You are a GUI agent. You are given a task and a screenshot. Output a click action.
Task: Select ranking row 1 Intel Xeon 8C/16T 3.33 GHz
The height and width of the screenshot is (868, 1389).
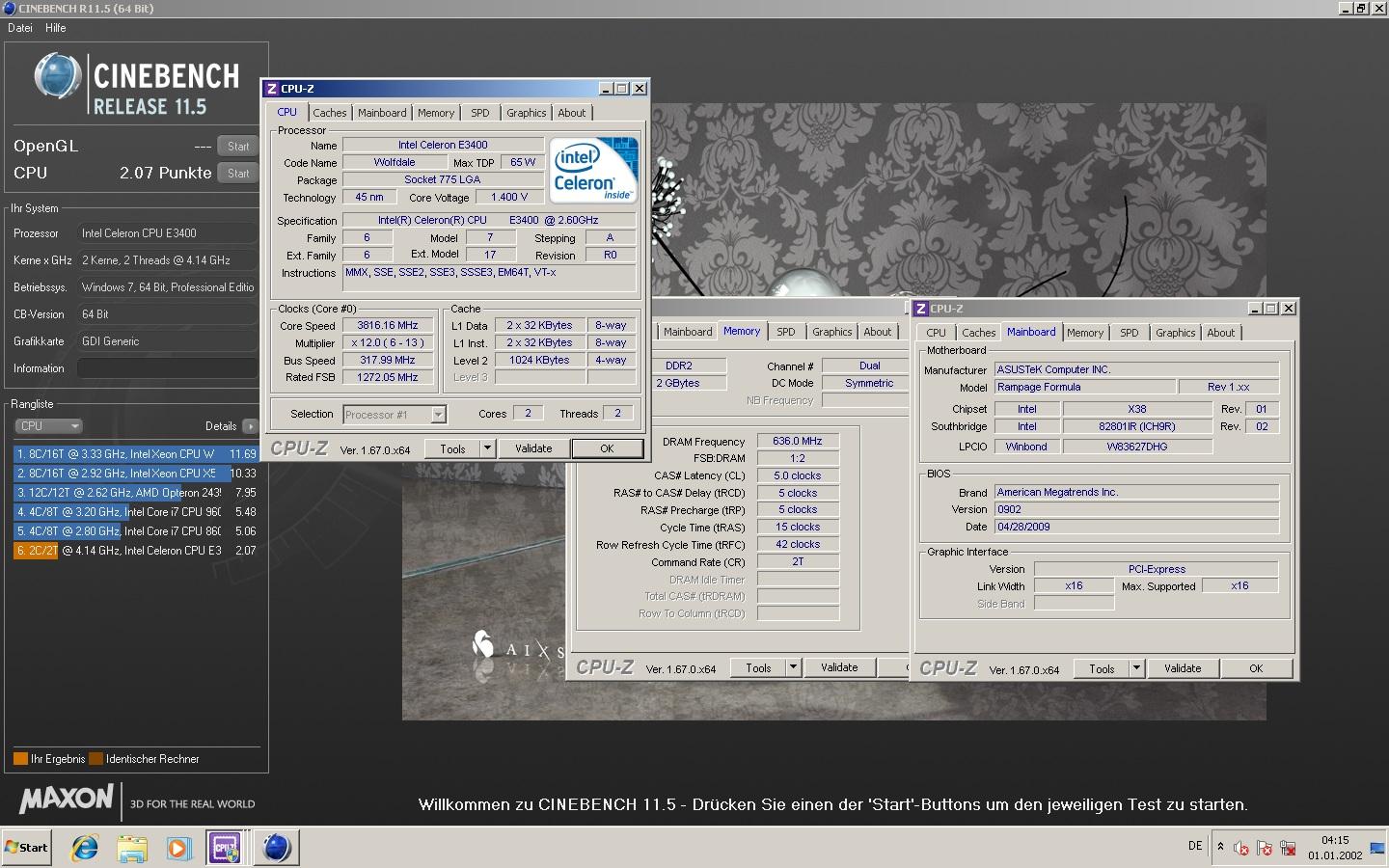(136, 453)
